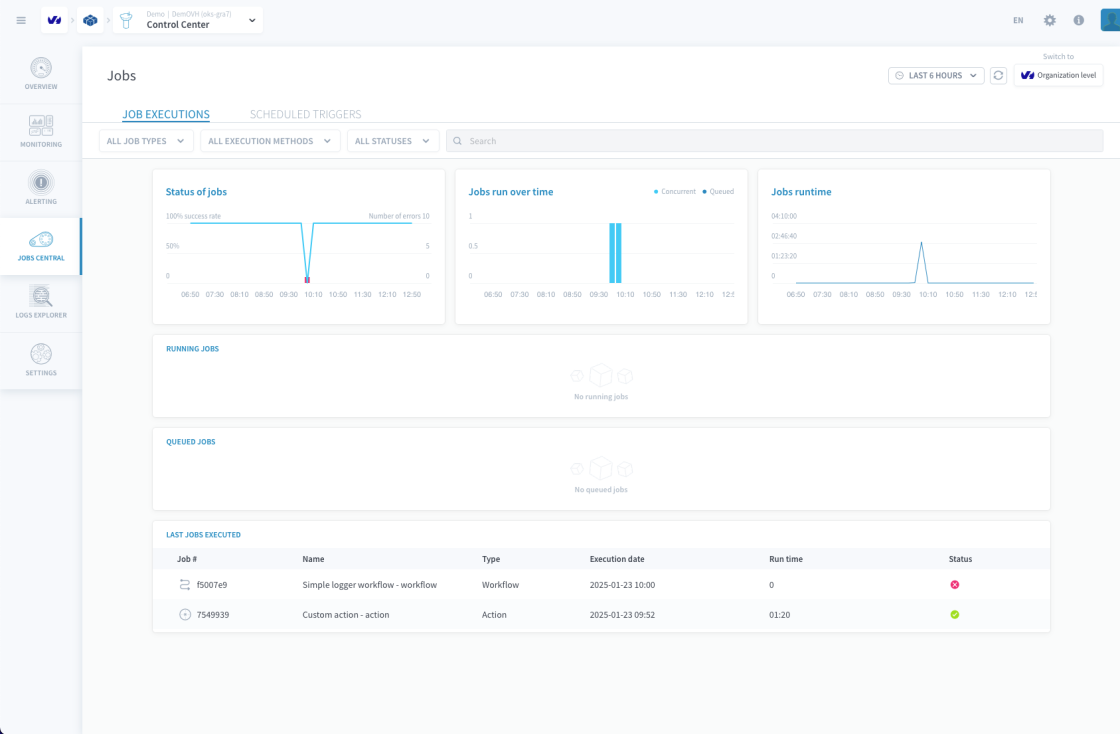Click success status icon for 7549939
1120x734 pixels.
[954, 615]
